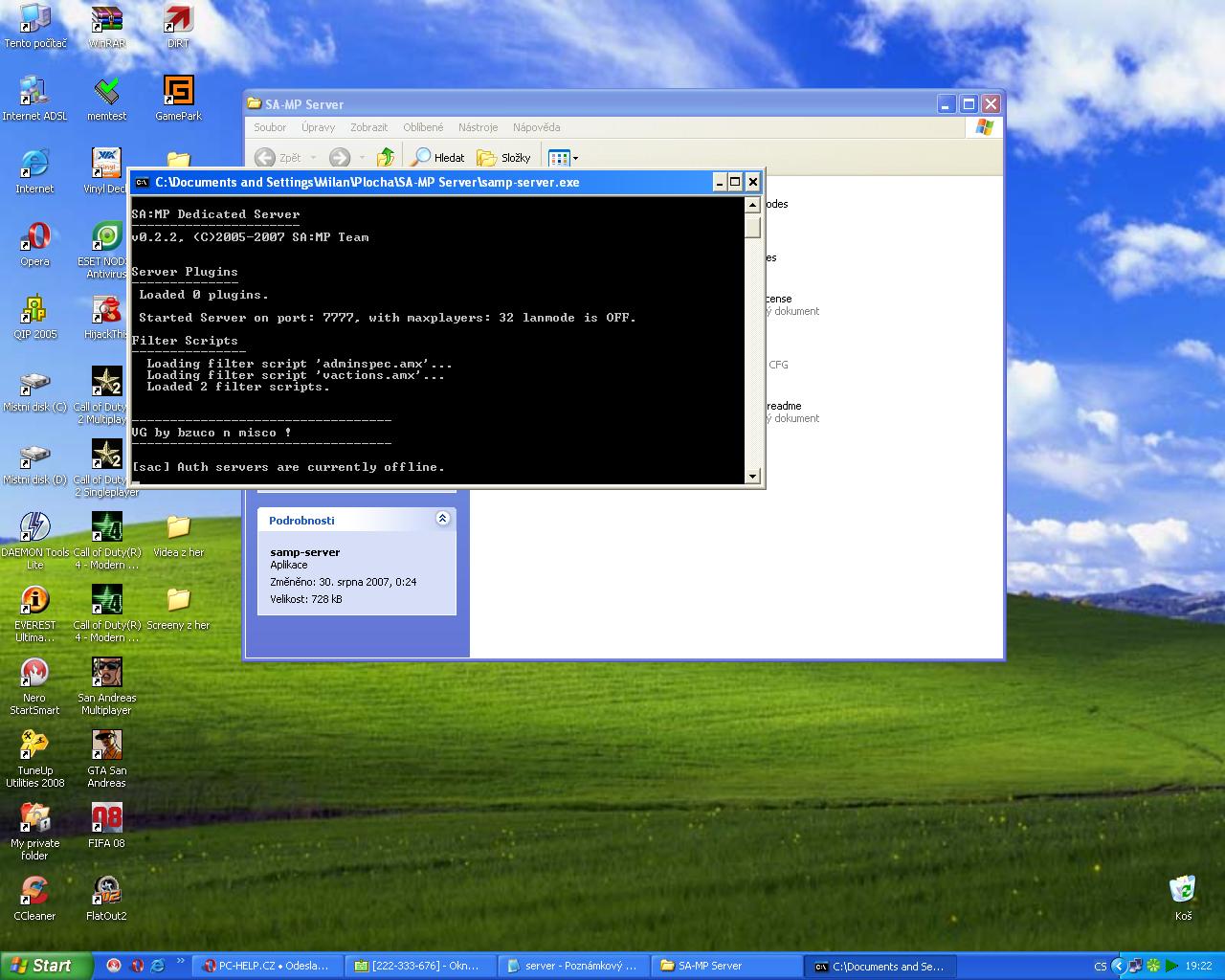Open the Zobrazit menu
The image size is (1225, 980).
[368, 127]
